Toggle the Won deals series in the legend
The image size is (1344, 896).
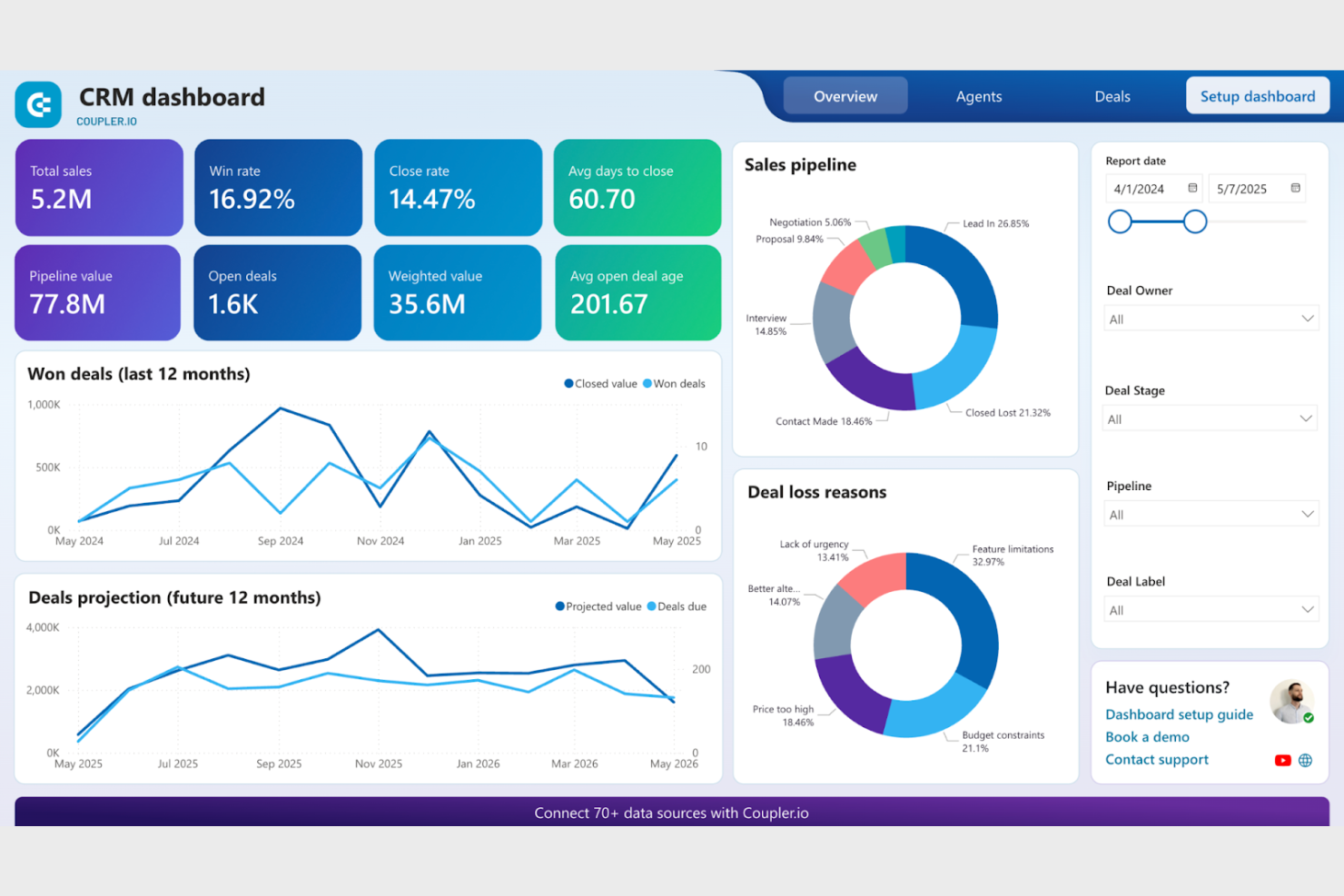pos(674,383)
